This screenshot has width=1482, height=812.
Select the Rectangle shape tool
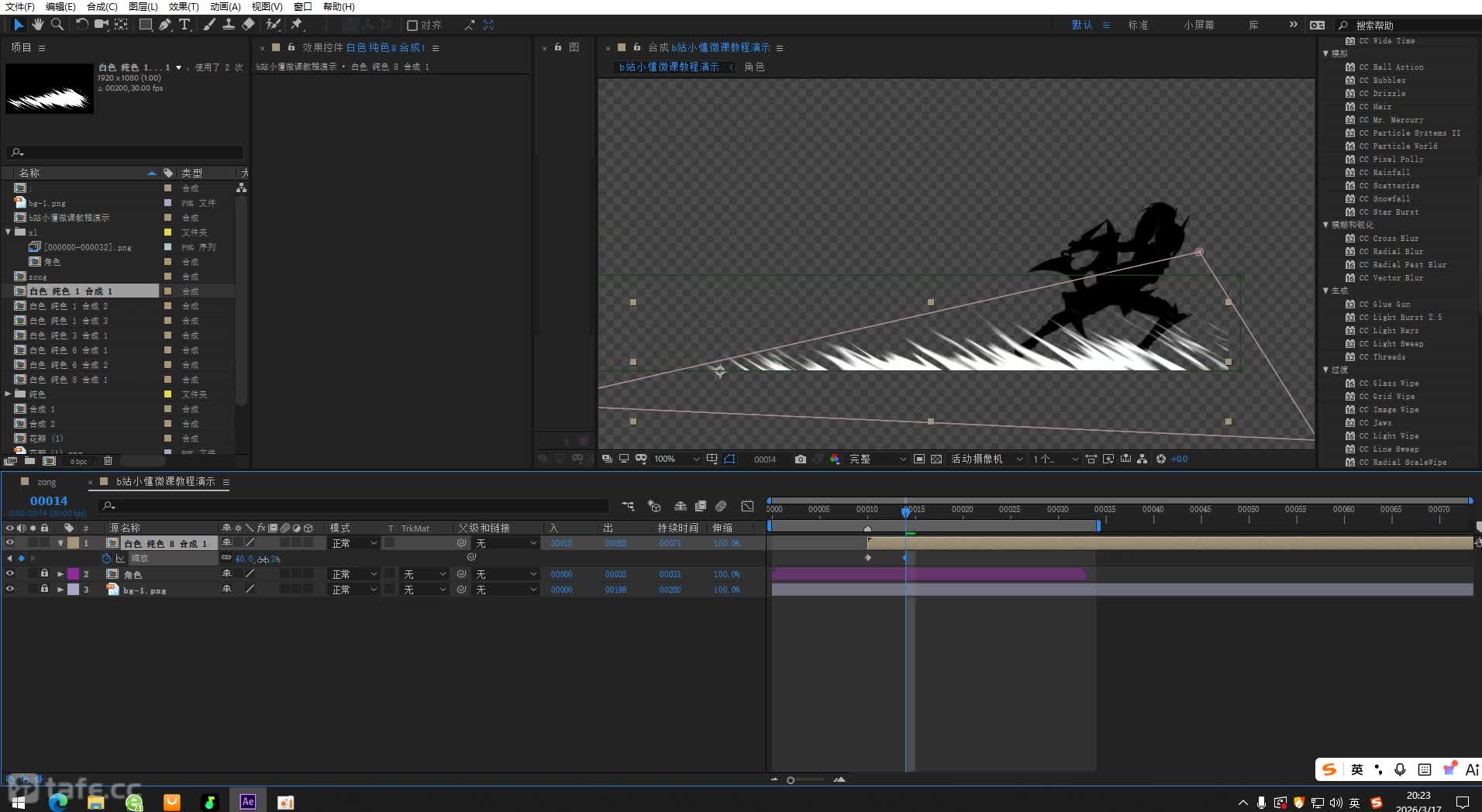click(x=145, y=25)
